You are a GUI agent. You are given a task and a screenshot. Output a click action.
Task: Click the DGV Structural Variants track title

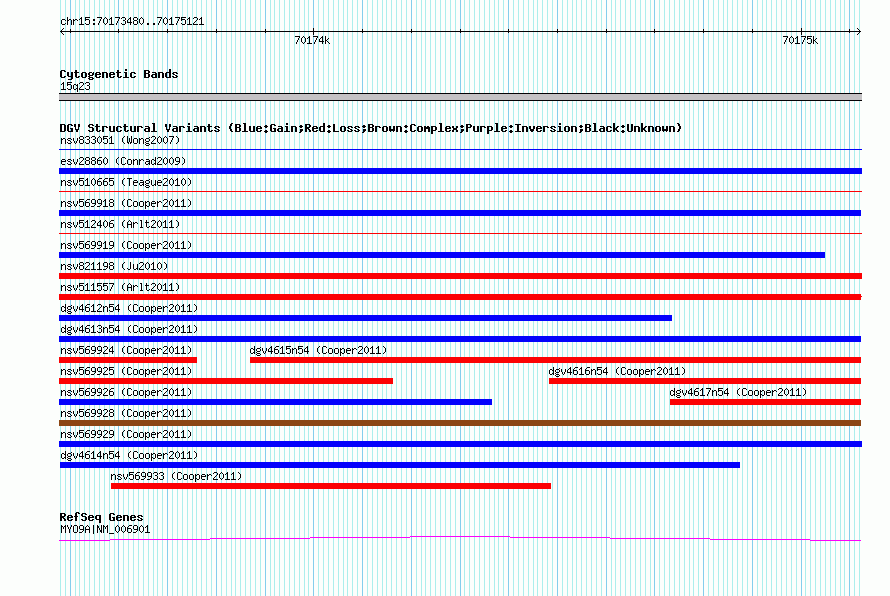pos(371,128)
